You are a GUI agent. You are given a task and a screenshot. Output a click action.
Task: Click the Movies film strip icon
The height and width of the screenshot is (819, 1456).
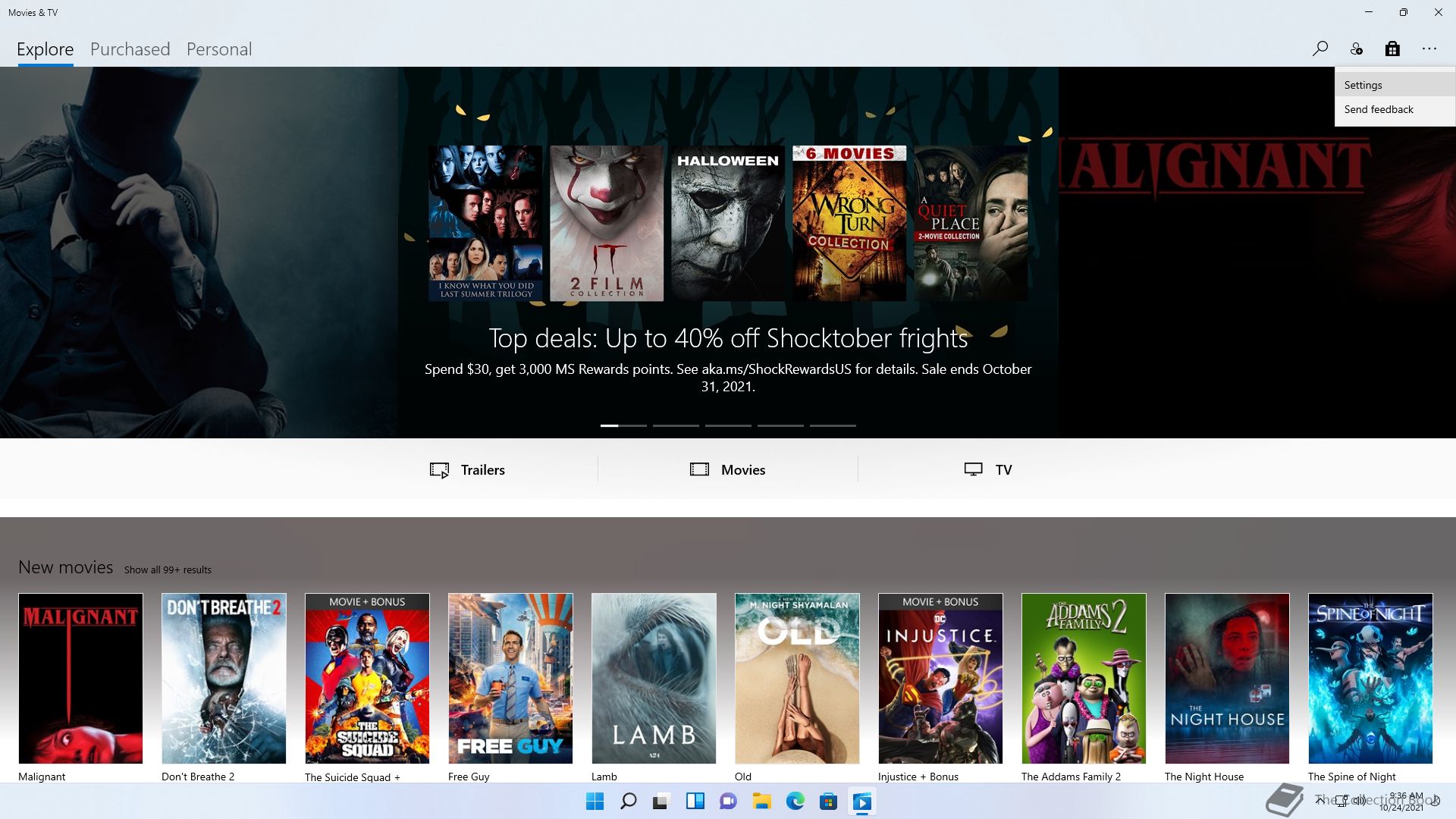(699, 469)
